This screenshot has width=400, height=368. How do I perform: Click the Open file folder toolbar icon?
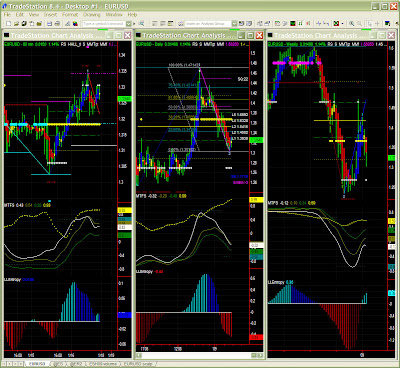[x=16, y=24]
